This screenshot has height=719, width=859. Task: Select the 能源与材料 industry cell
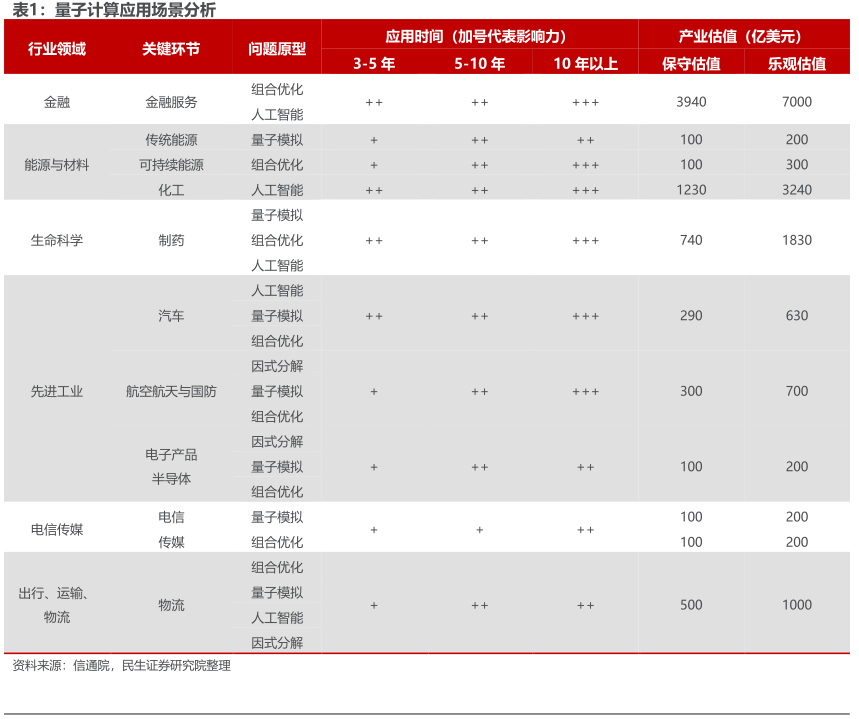coord(57,165)
